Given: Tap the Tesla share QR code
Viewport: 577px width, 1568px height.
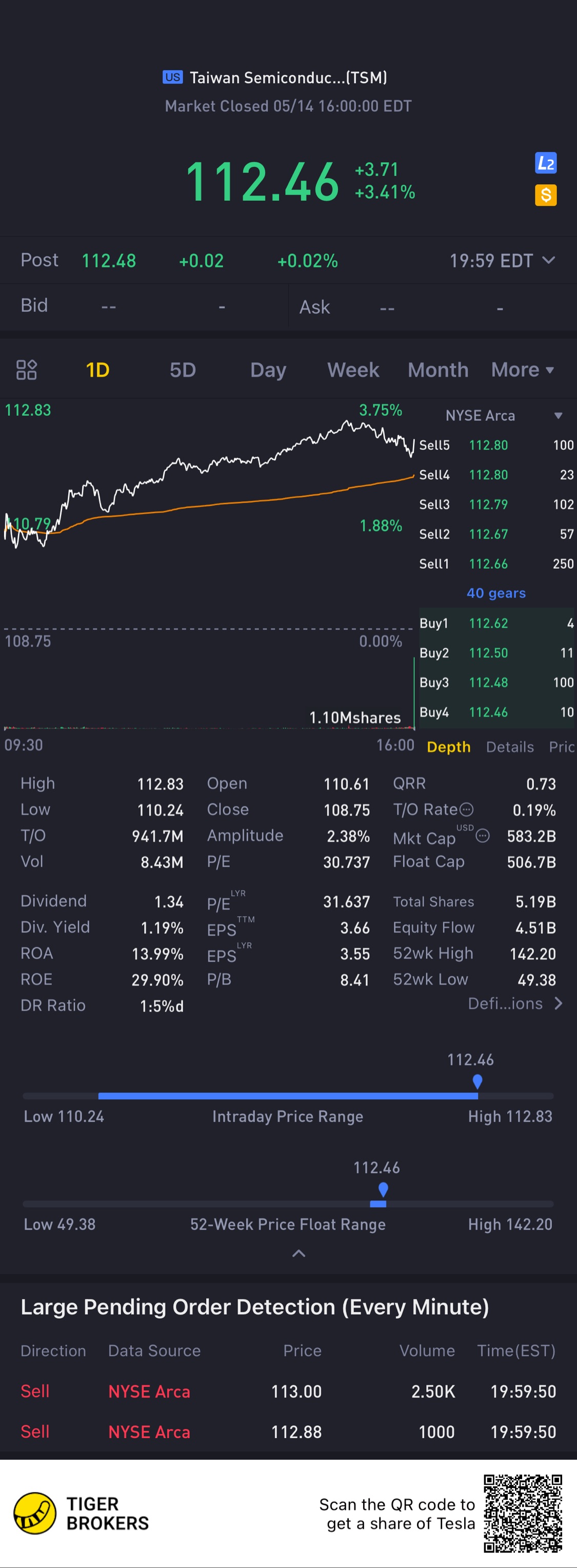Looking at the screenshot, I should (x=523, y=1513).
